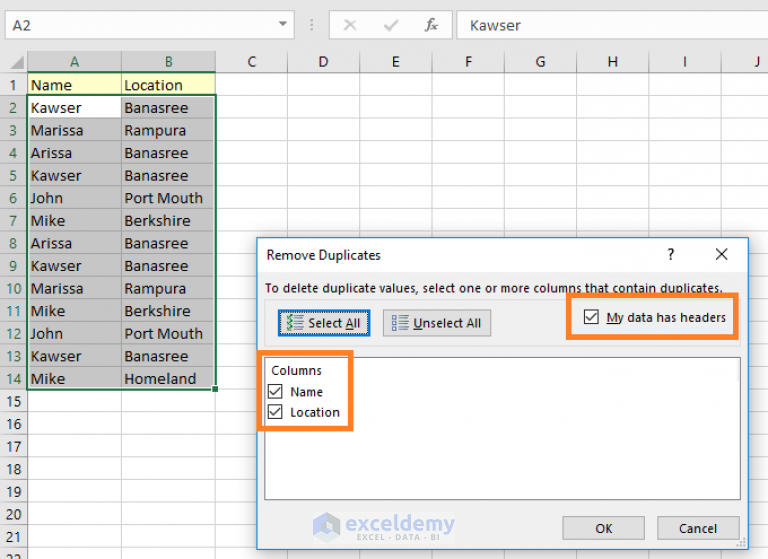Click cell B11 containing Berkshire

(x=168, y=311)
